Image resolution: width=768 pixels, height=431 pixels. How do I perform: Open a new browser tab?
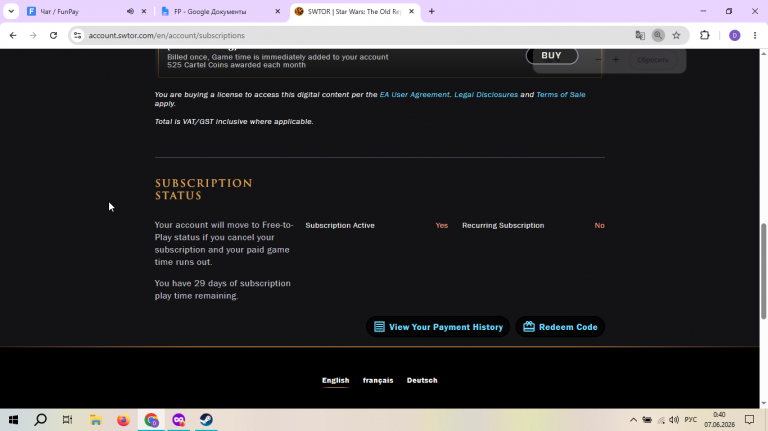tap(432, 11)
